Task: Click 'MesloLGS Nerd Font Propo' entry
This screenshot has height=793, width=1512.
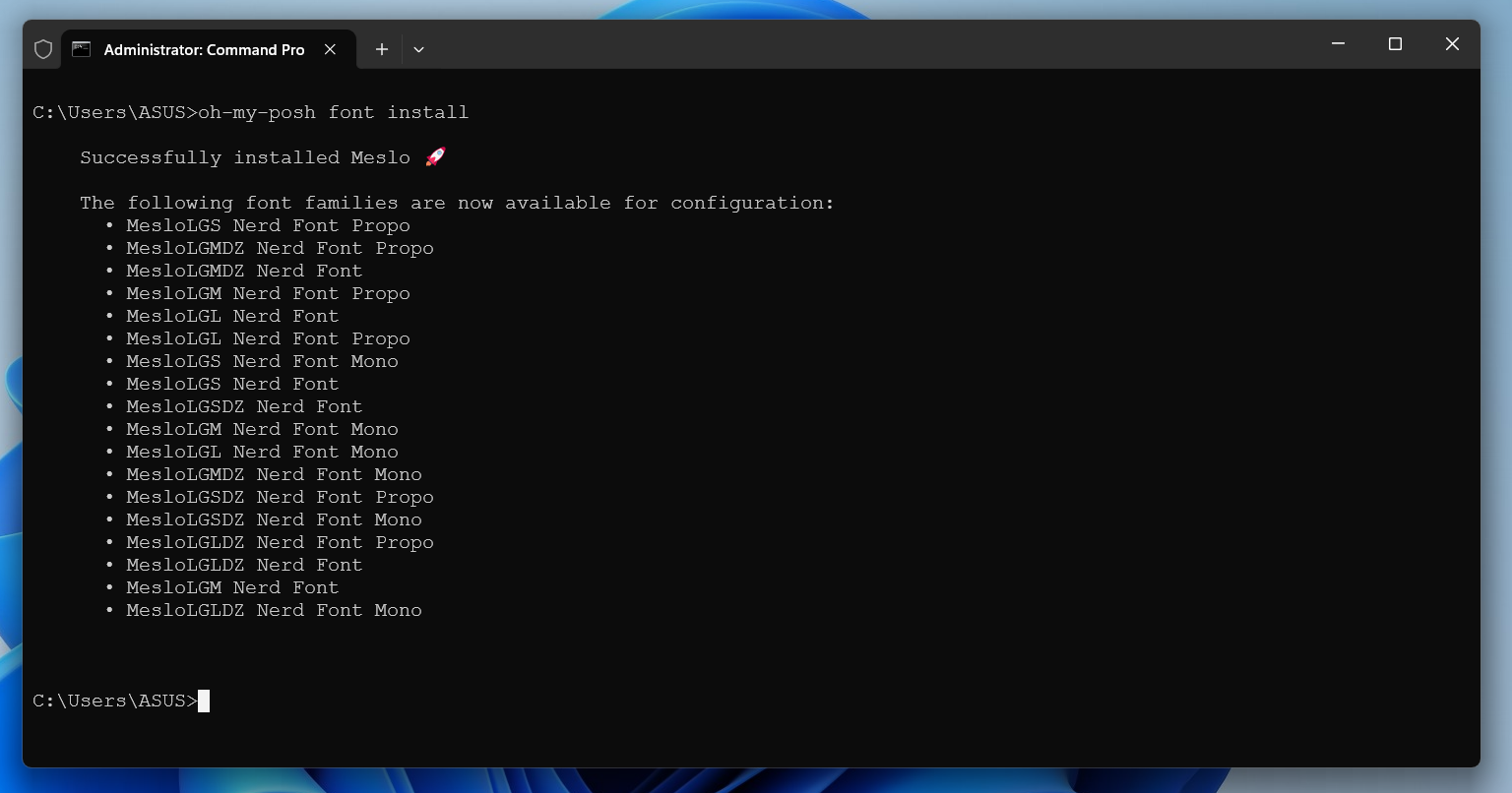Action: pyautogui.click(x=268, y=225)
